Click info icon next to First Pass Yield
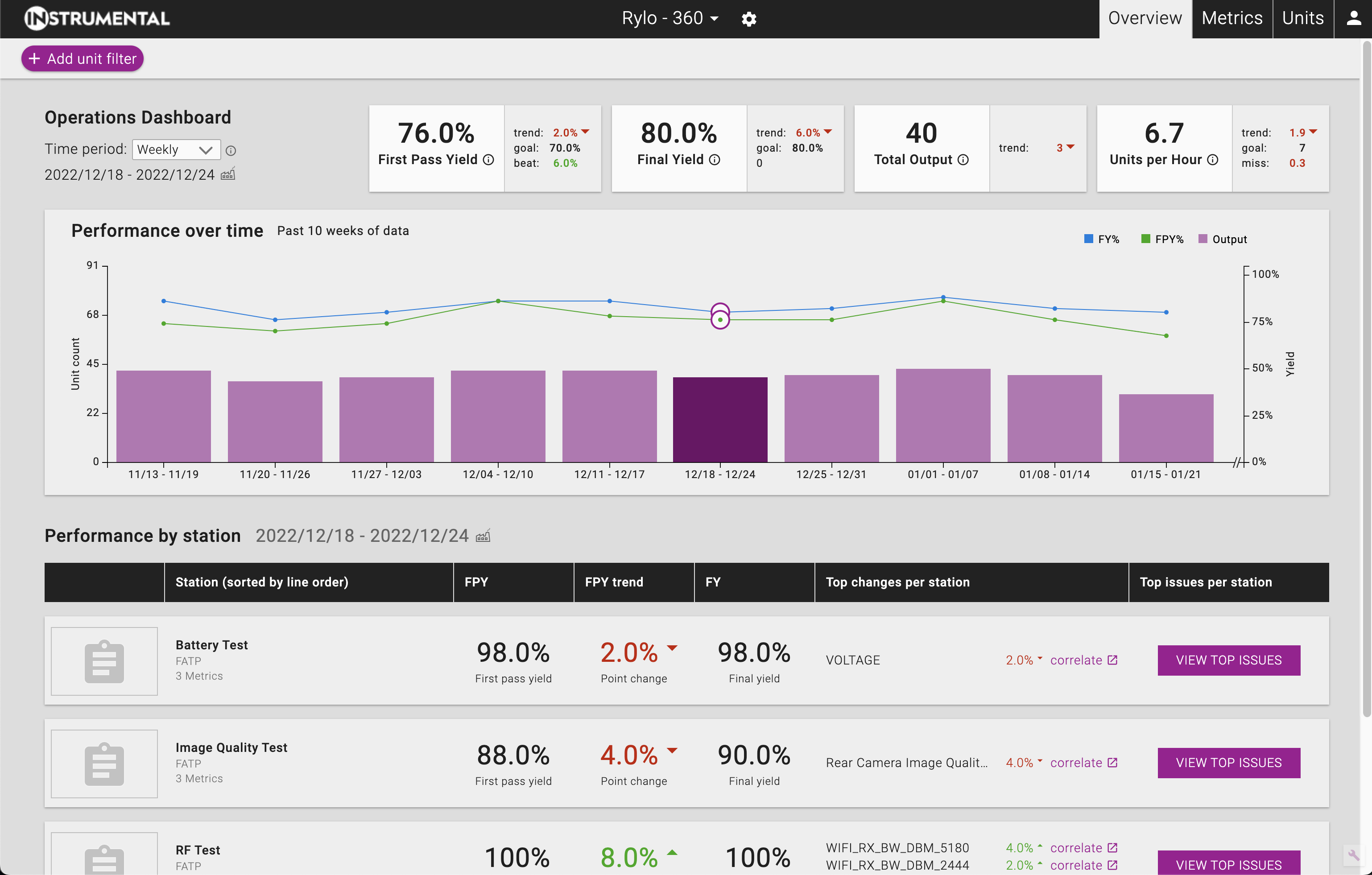The width and height of the screenshot is (1372, 875). pyautogui.click(x=488, y=160)
